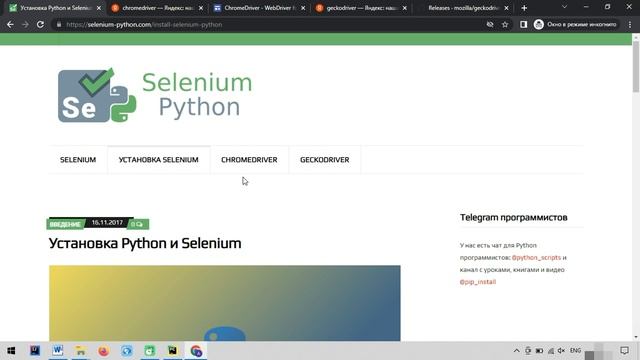
Task: Click the incognito profile button
Action: [576, 24]
